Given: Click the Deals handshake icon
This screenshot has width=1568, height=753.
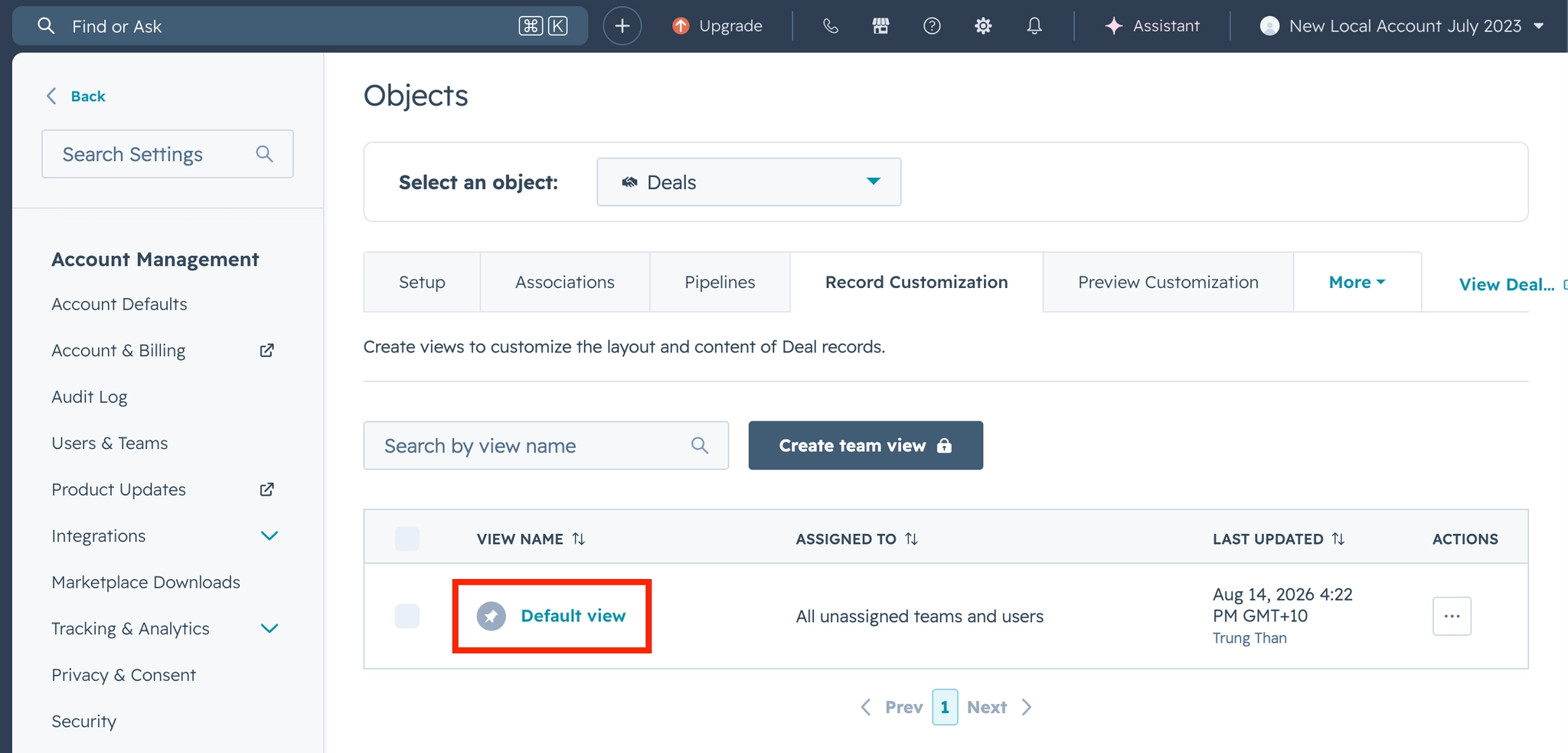Looking at the screenshot, I should (x=629, y=182).
